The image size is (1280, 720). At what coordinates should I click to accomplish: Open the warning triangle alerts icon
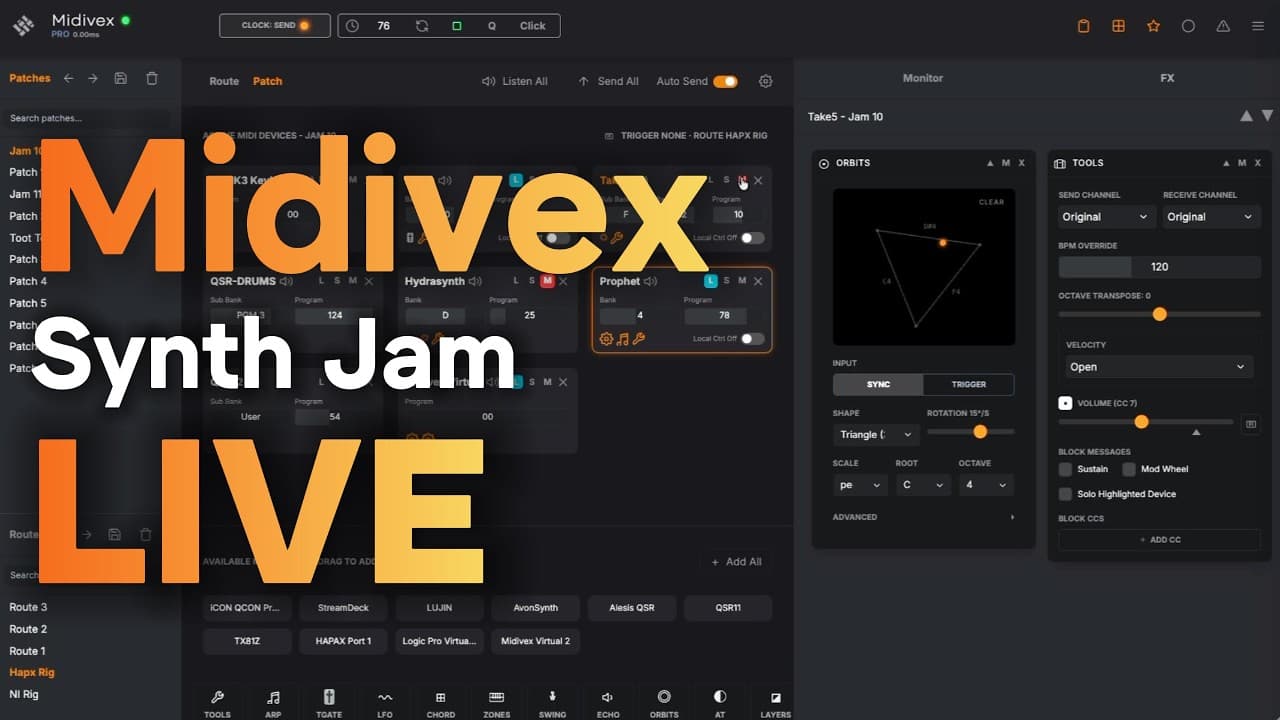1223,26
